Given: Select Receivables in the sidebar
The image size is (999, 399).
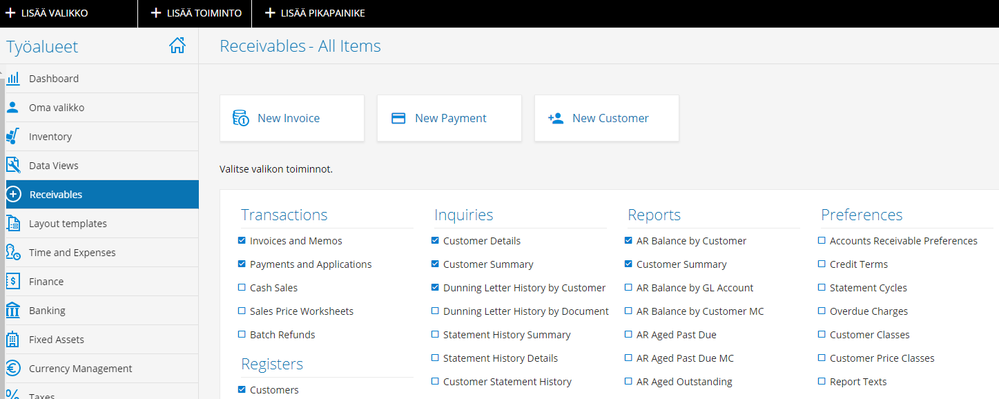Looking at the screenshot, I should click(x=102, y=194).
